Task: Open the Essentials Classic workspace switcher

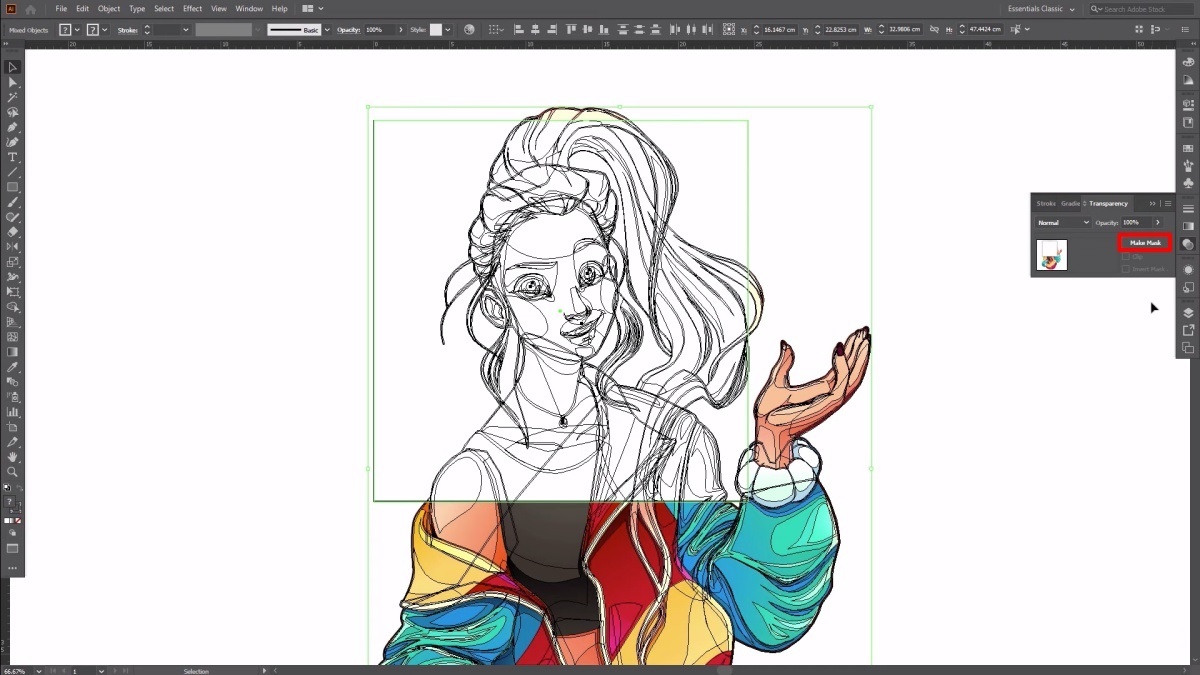Action: pos(1042,9)
